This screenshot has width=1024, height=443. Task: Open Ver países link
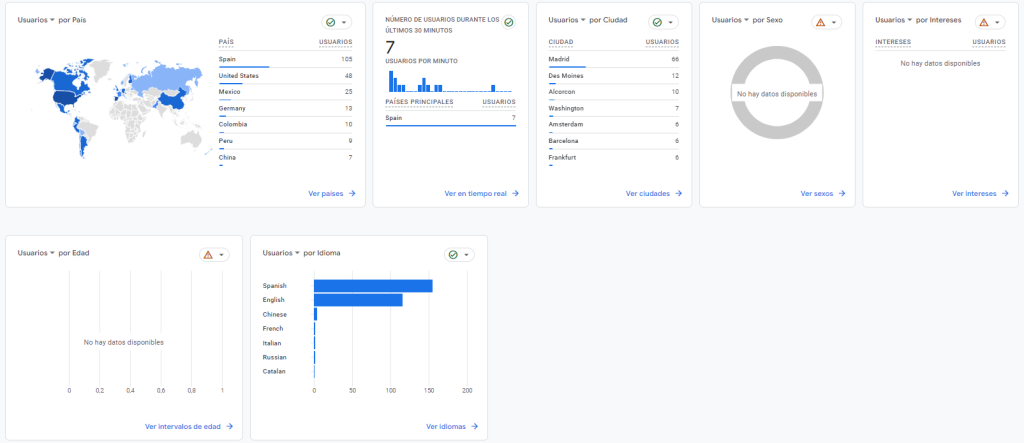coord(331,194)
